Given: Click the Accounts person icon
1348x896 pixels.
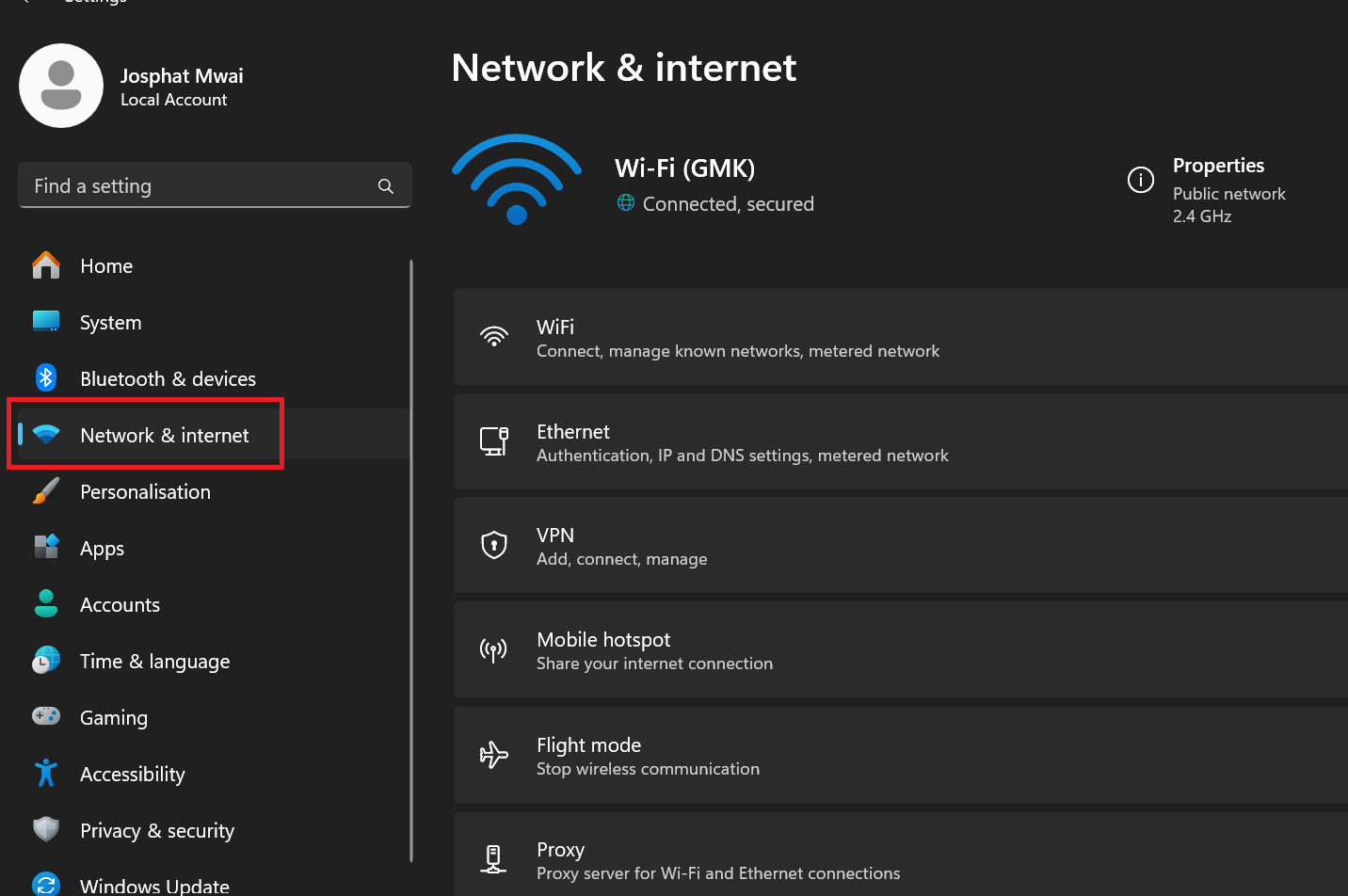Looking at the screenshot, I should pyautogui.click(x=46, y=603).
